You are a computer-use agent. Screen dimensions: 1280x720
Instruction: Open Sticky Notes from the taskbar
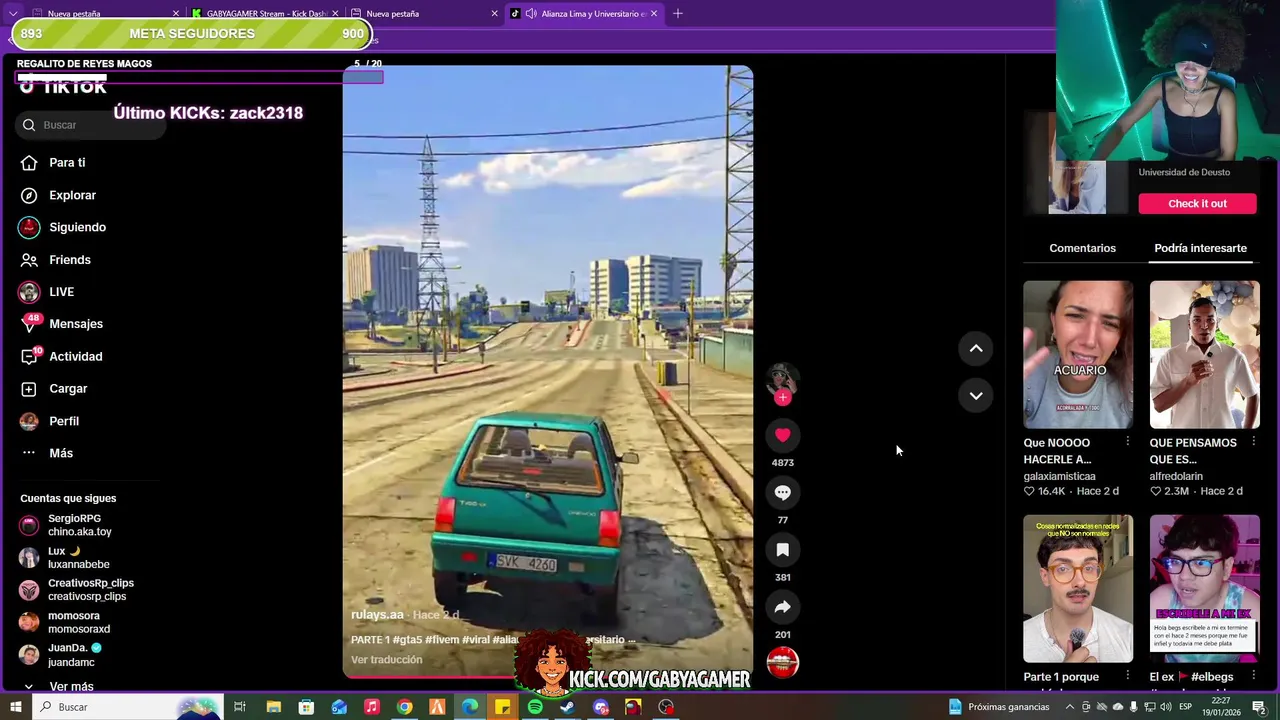pos(502,707)
